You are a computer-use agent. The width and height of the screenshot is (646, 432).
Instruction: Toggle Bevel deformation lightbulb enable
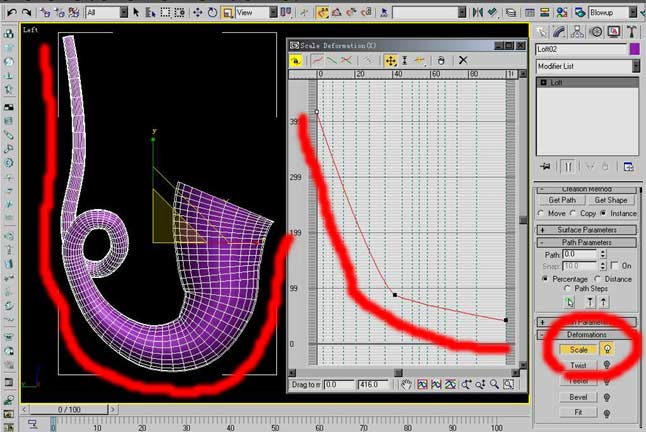[606, 397]
